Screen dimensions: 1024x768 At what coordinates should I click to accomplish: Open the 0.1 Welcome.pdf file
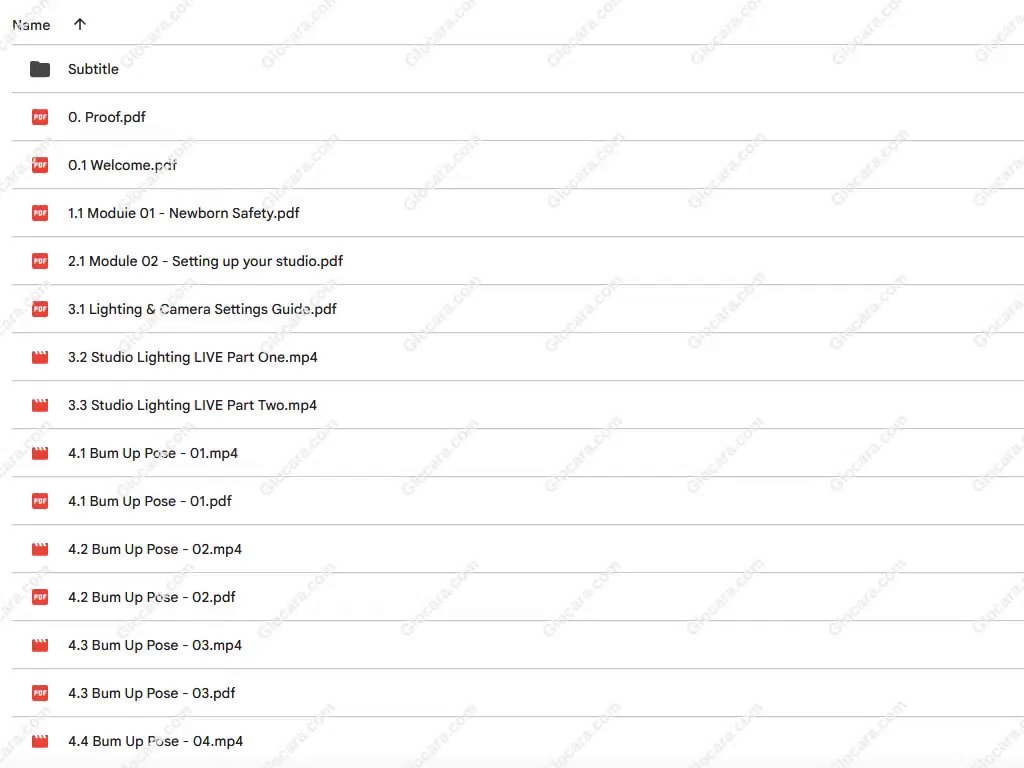pos(122,165)
